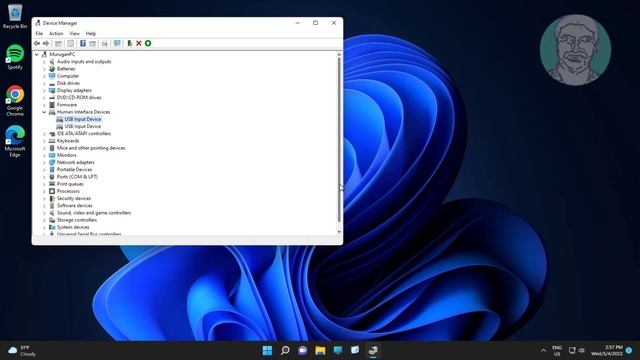
Task: Click the green circle Disable device icon
Action: point(148,43)
